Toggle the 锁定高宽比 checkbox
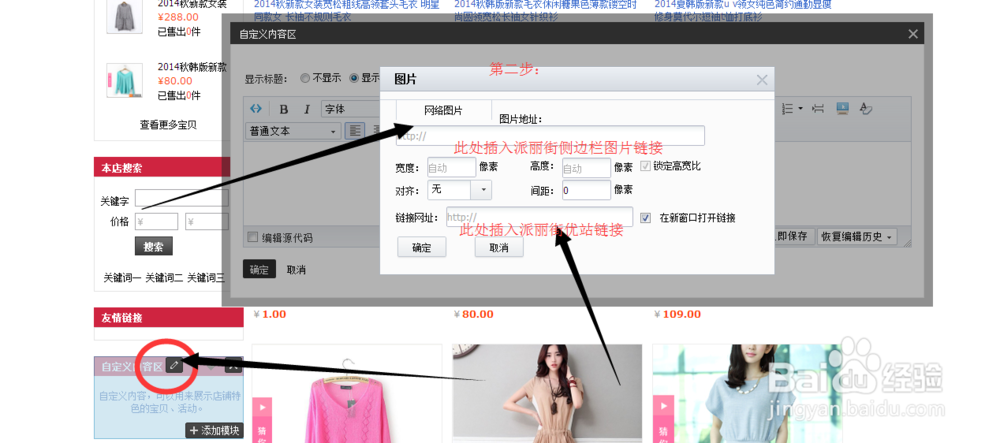The image size is (1000, 443). point(645,166)
